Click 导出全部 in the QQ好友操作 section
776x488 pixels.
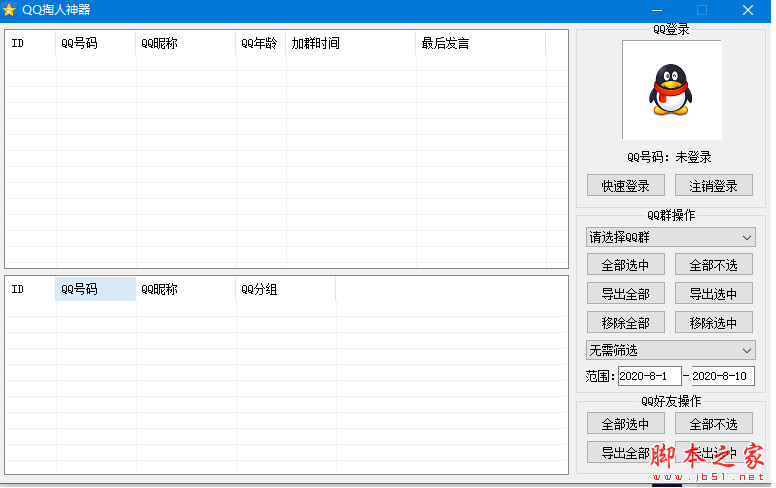point(625,452)
